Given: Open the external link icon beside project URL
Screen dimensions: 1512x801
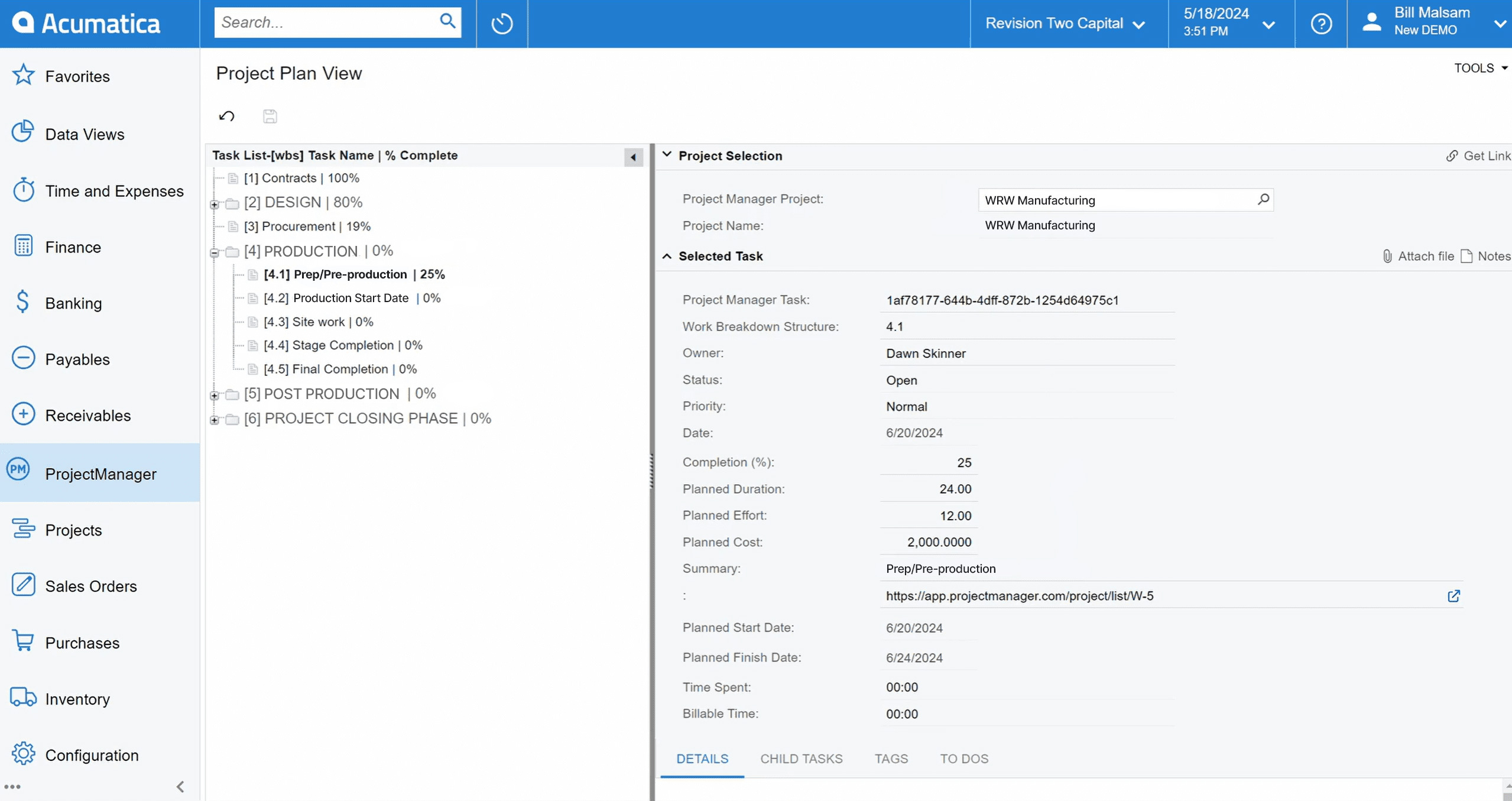Looking at the screenshot, I should (1453, 596).
